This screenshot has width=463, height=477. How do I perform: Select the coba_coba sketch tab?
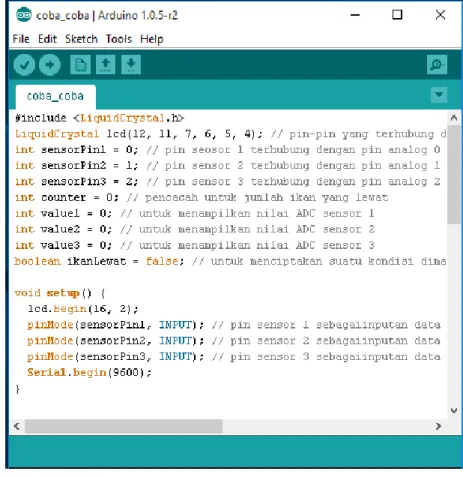tap(56, 96)
